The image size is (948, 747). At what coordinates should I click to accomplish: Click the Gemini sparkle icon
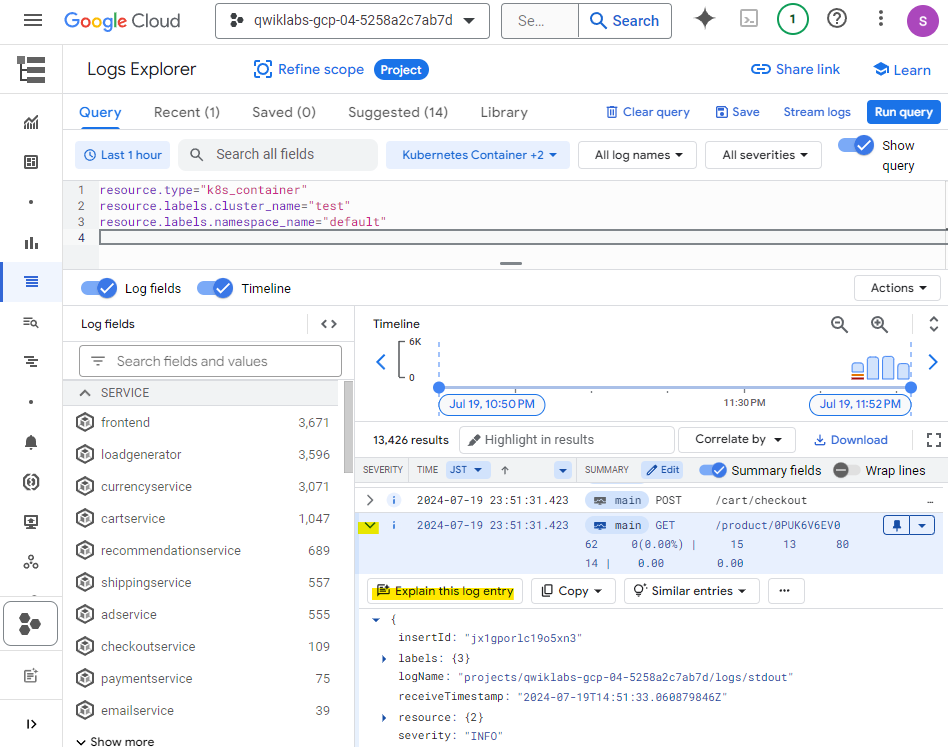tap(705, 19)
